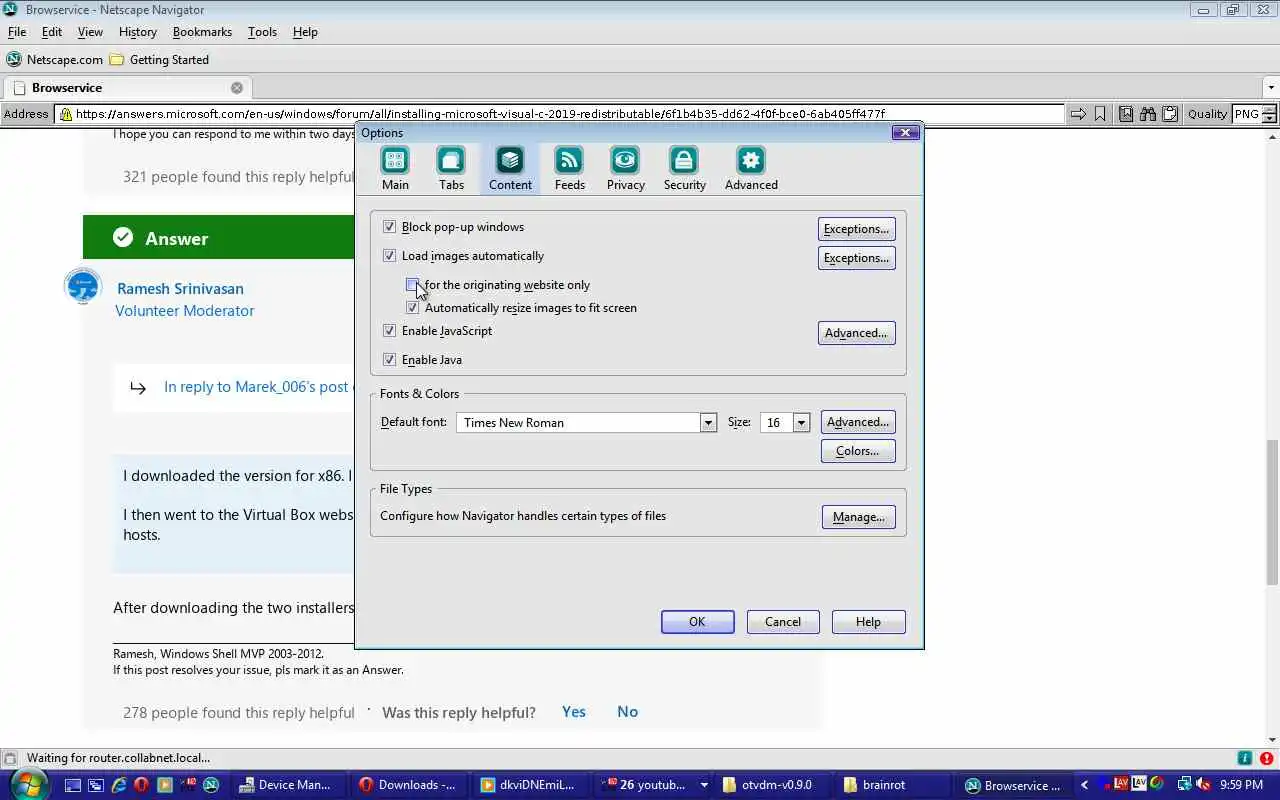Screen dimensions: 1280x800
Task: Click Switch Windows quick launch icon
Action: [96, 785]
